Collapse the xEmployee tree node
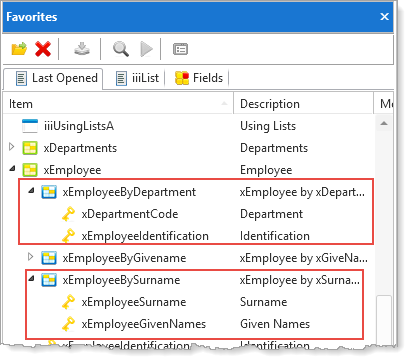The width and height of the screenshot is (410, 362). (12, 169)
